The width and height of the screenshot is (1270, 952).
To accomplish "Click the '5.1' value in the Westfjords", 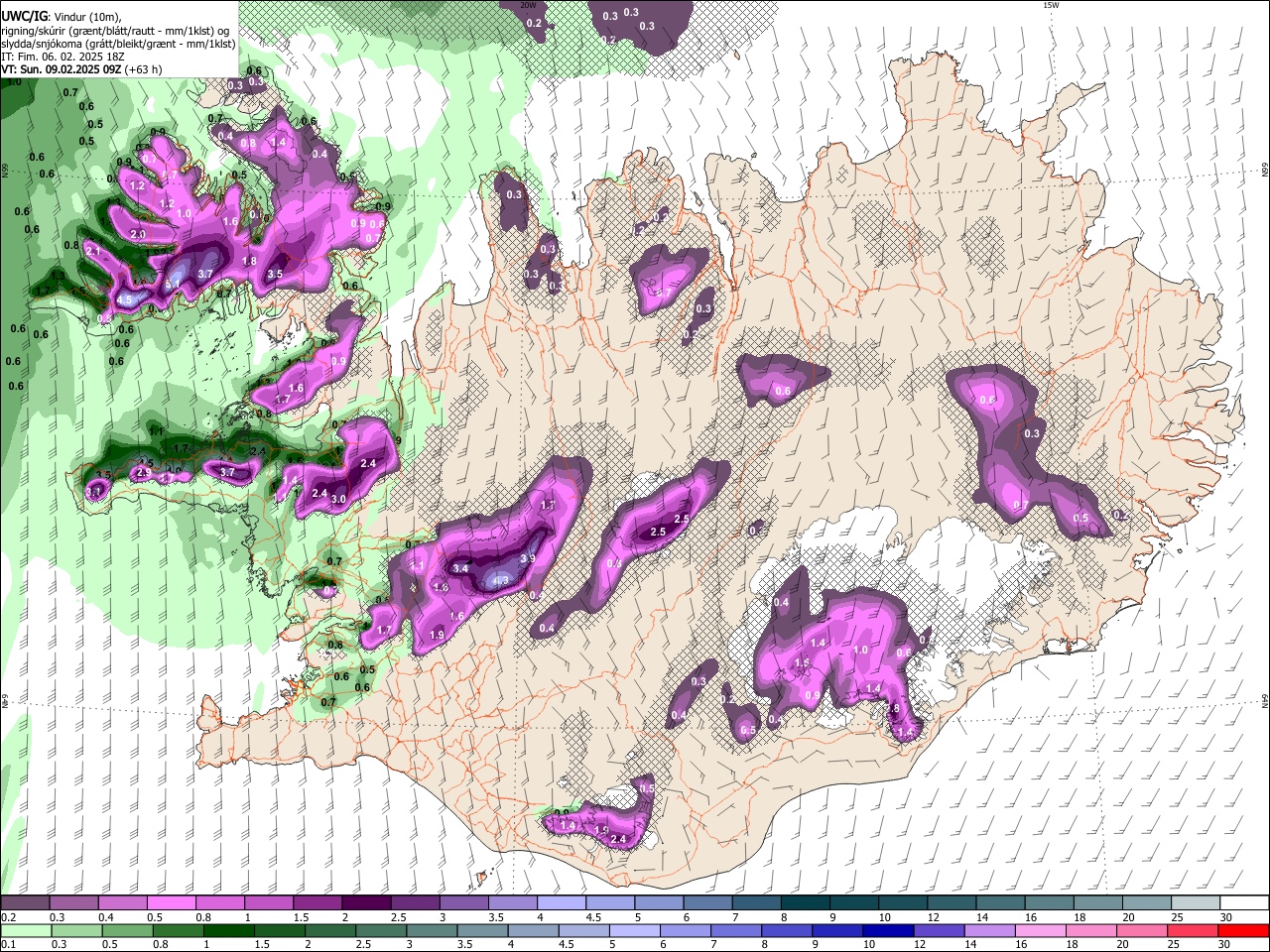I will (x=172, y=286).
